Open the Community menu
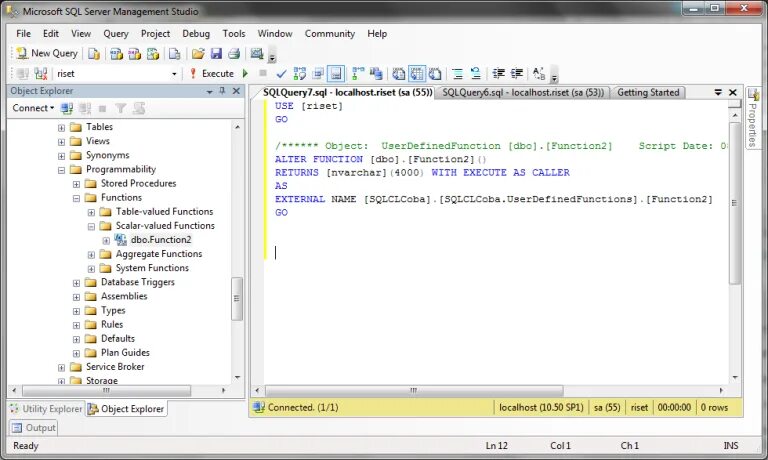768x460 pixels. 330,33
